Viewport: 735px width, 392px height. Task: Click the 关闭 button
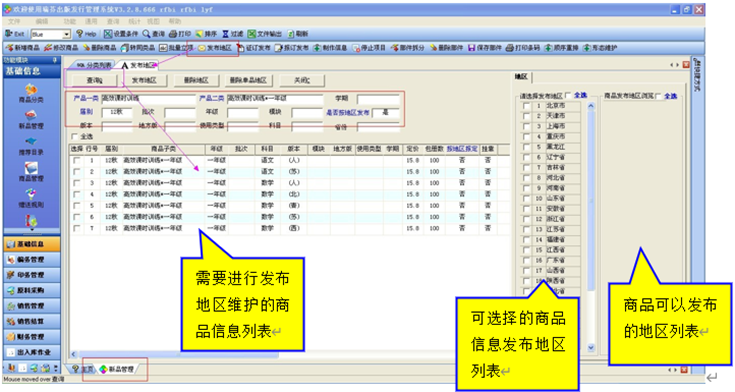pos(301,81)
